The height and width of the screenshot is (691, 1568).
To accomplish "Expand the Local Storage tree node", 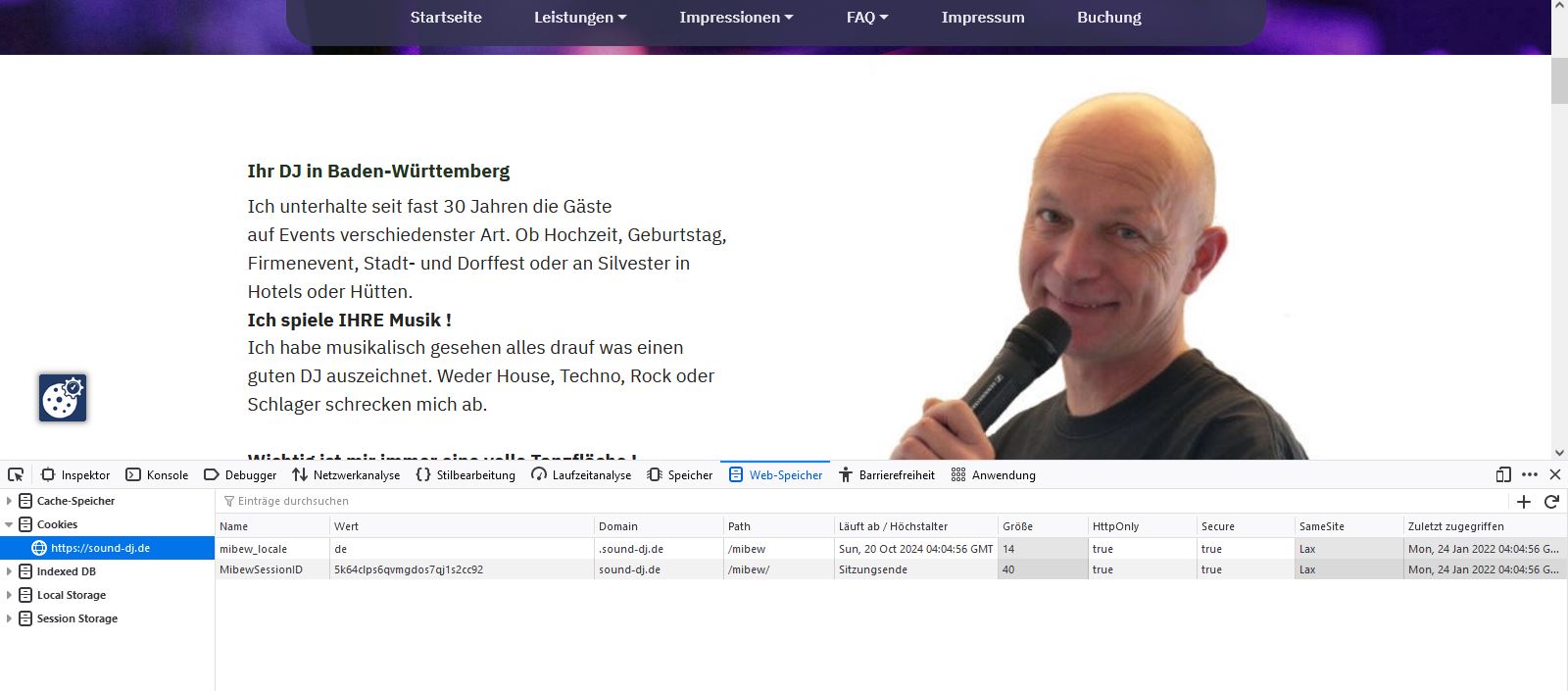I will coord(10,595).
